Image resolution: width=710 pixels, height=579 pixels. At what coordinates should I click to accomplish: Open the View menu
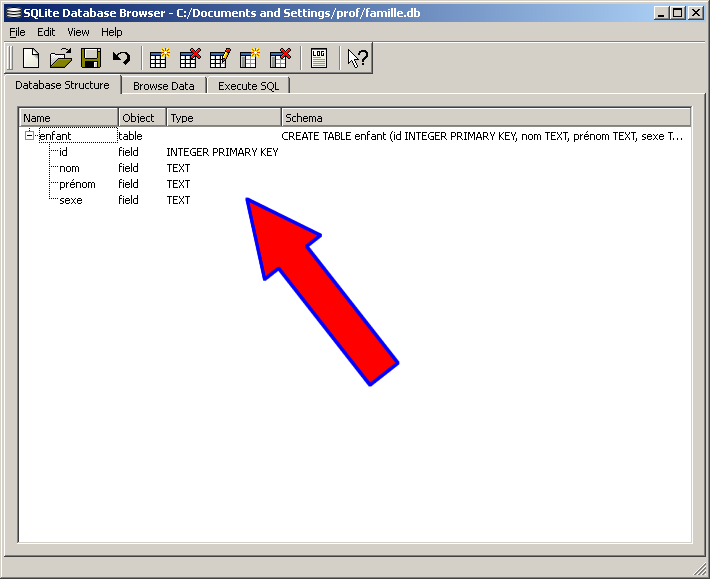click(78, 32)
